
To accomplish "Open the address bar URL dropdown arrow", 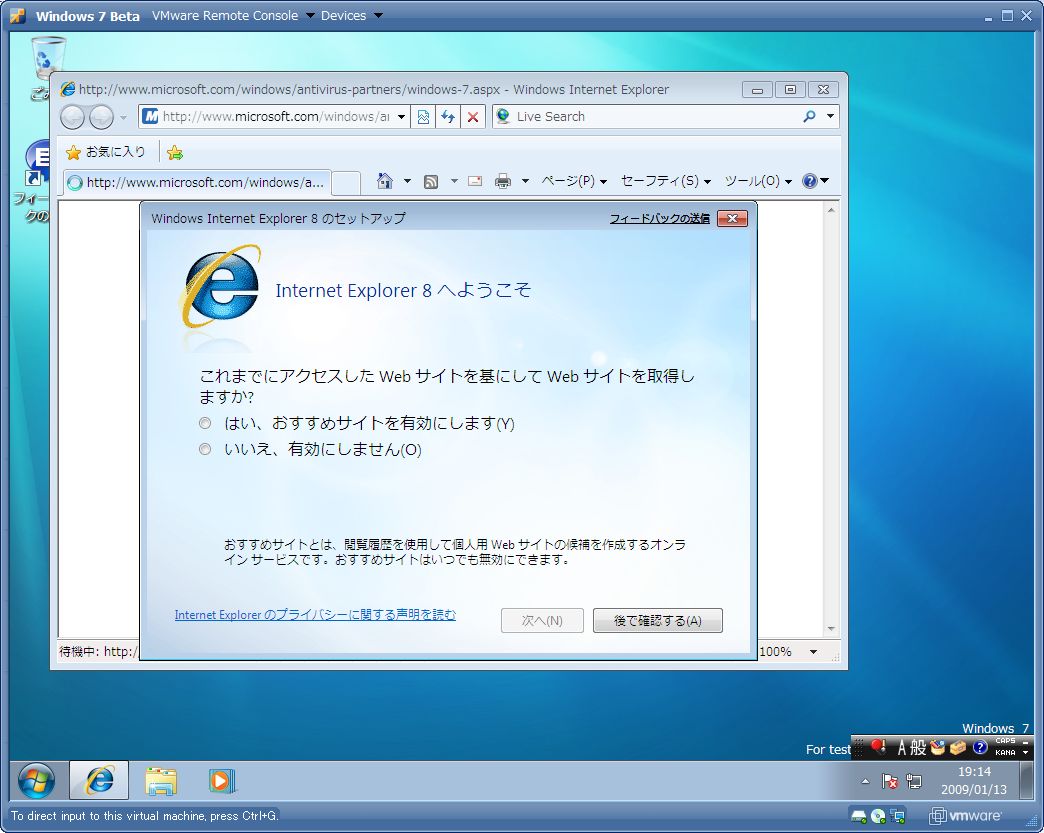I will tap(401, 117).
